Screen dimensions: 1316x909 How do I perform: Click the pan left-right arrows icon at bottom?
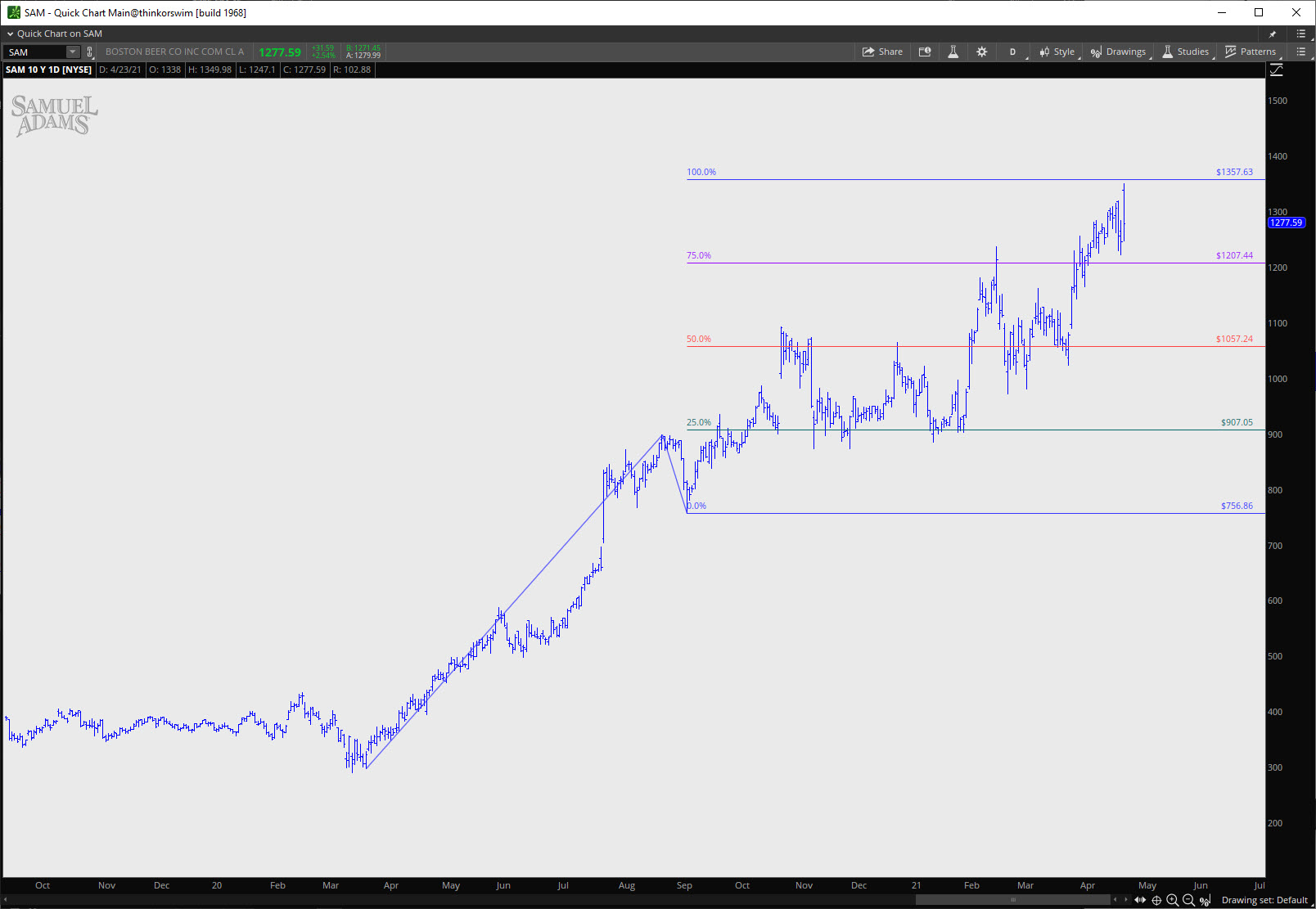click(1140, 900)
